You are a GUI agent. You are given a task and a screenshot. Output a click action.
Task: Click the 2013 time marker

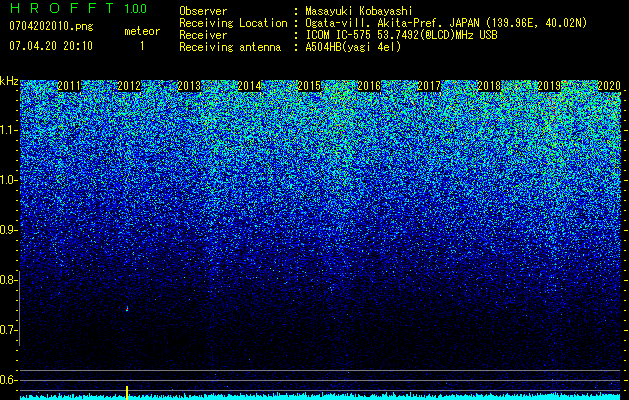pos(189,86)
